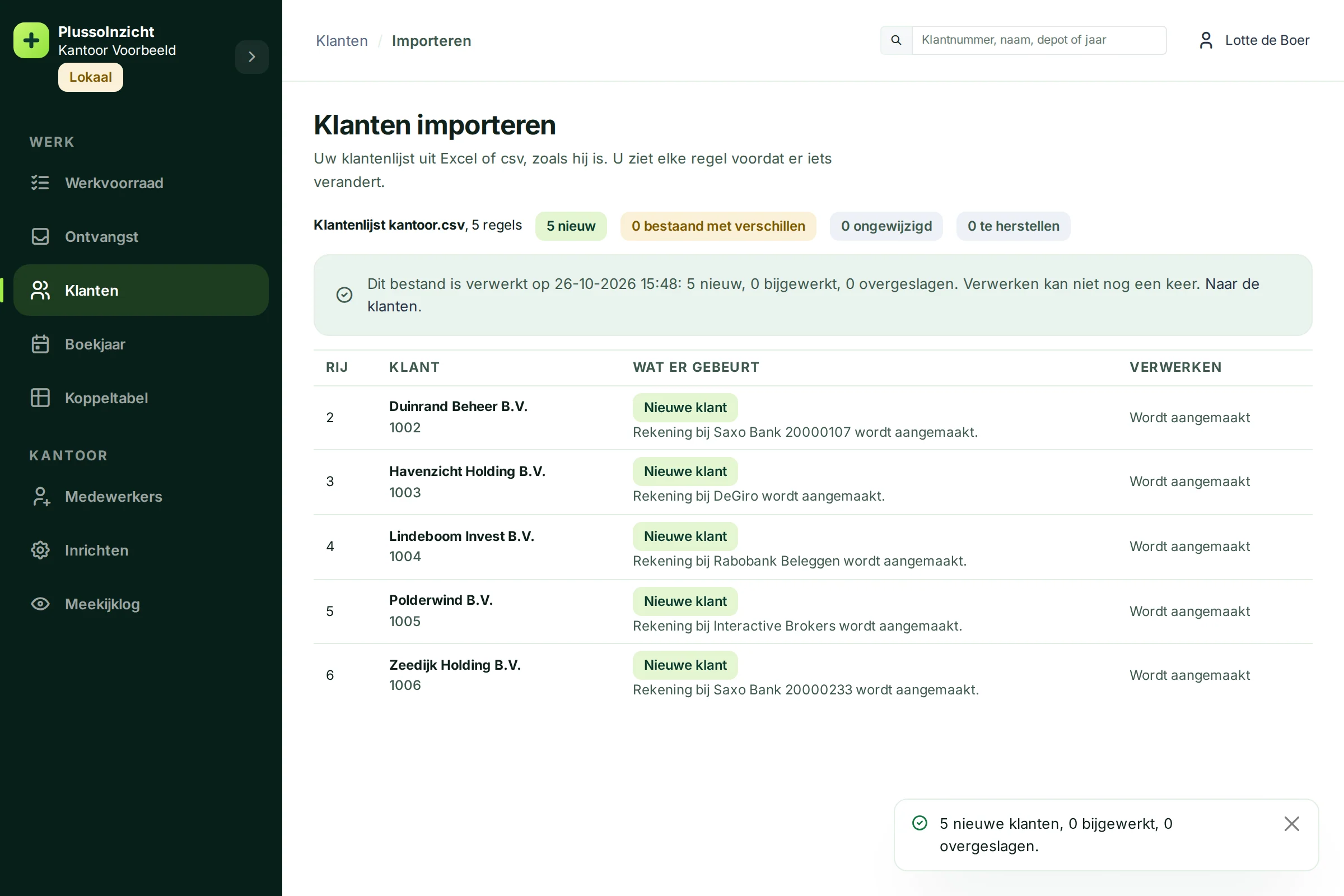This screenshot has width=1344, height=896.
Task: Click the Boekjaar calendar icon
Action: [40, 344]
